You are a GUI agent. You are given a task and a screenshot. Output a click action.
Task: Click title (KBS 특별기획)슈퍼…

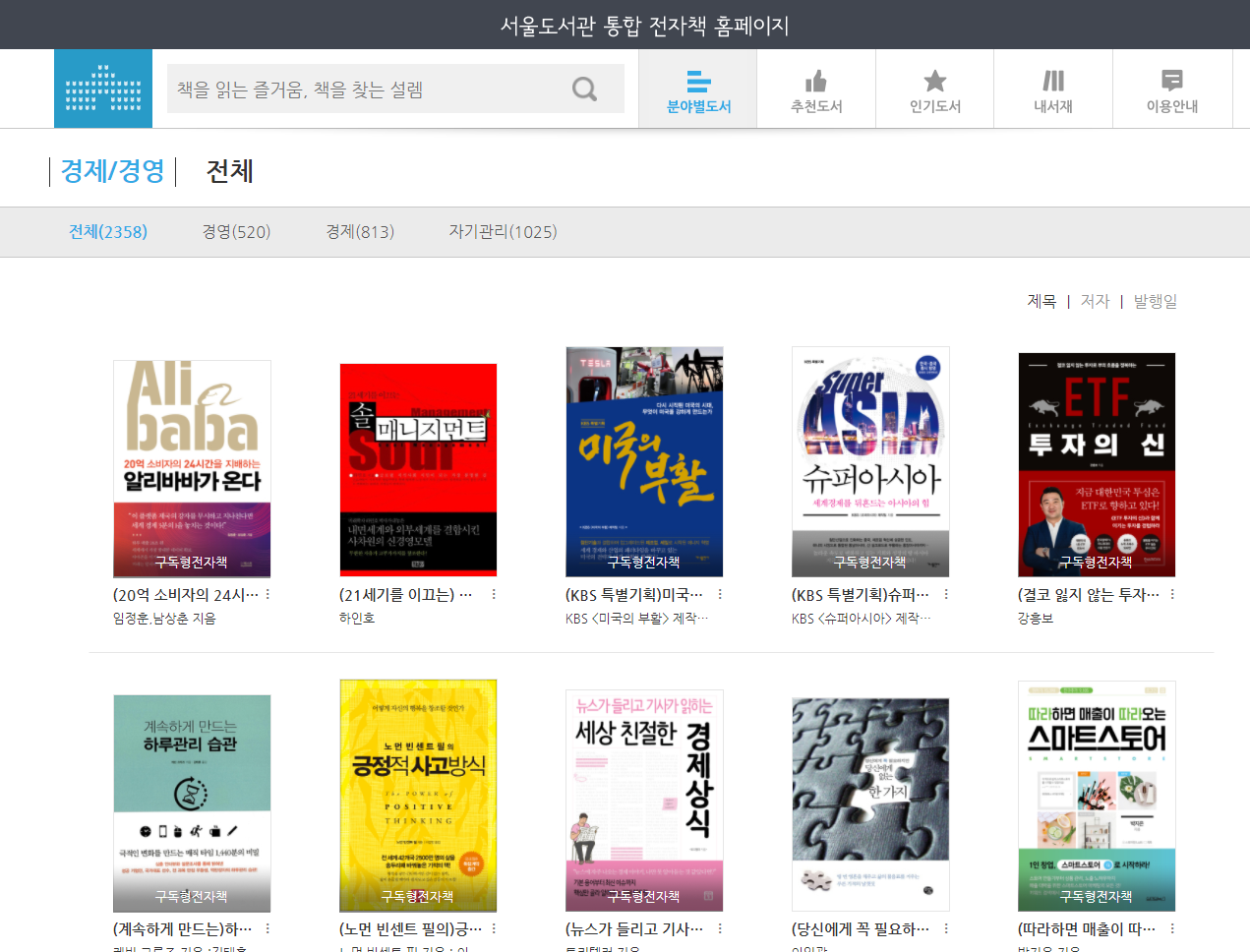pyautogui.click(x=861, y=595)
